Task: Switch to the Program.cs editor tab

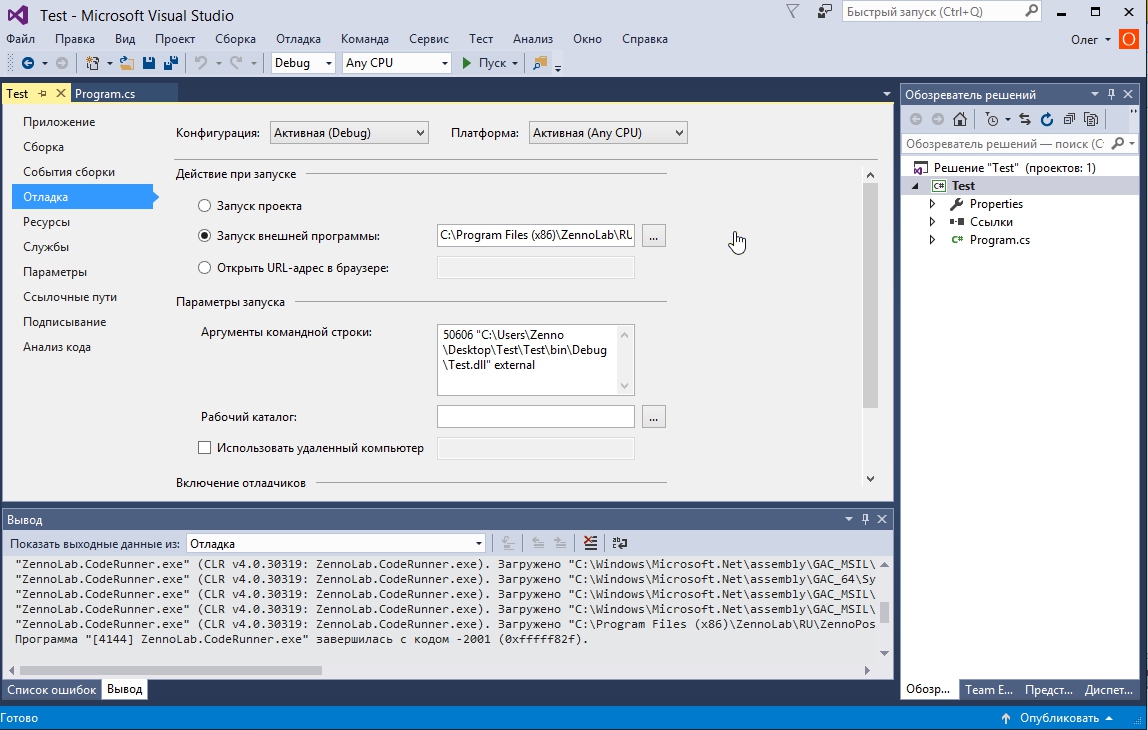Action: tap(105, 94)
